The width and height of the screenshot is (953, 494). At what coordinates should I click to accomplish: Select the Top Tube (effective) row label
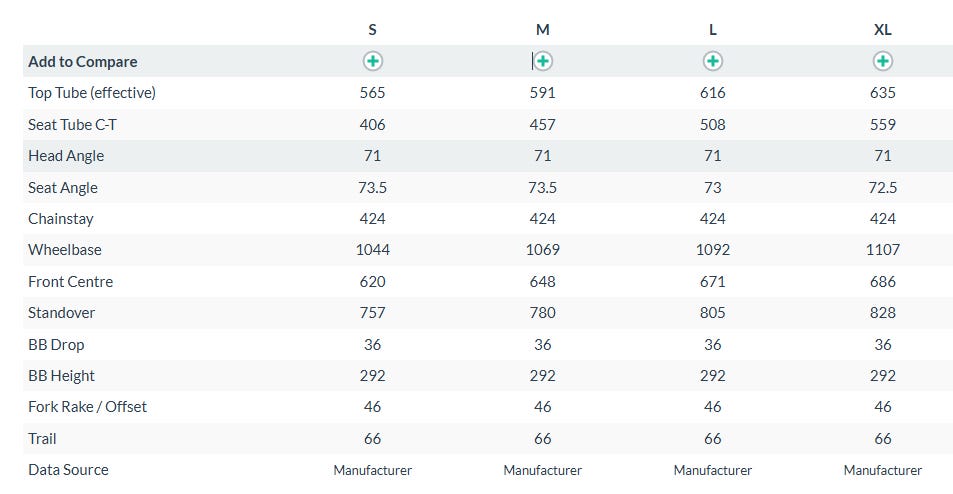click(92, 93)
